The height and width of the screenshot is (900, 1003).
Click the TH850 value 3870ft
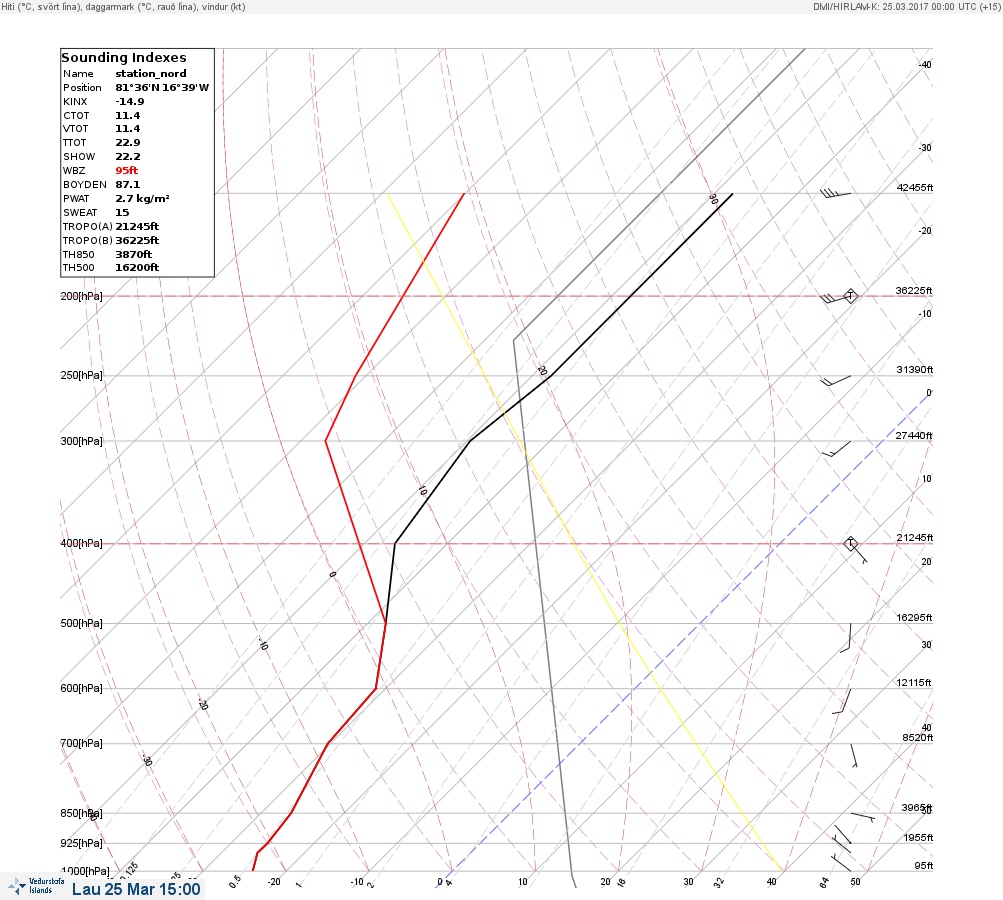(134, 255)
